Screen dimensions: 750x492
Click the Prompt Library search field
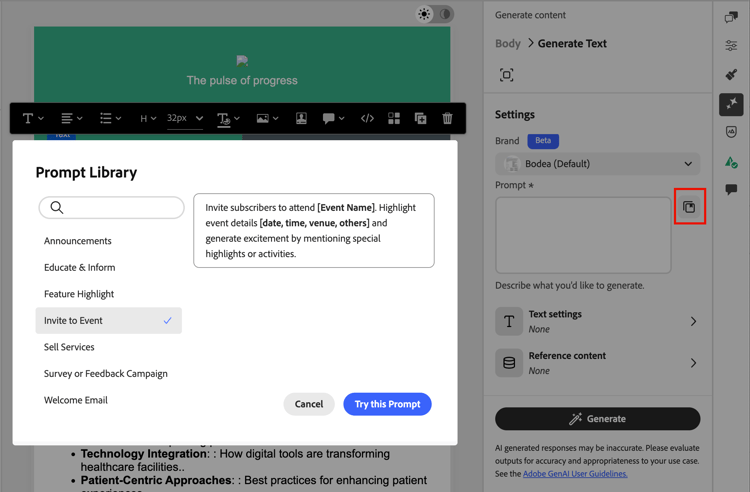point(111,208)
